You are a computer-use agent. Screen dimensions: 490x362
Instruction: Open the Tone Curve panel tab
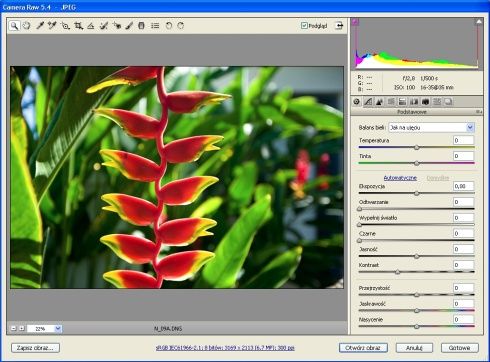368,102
